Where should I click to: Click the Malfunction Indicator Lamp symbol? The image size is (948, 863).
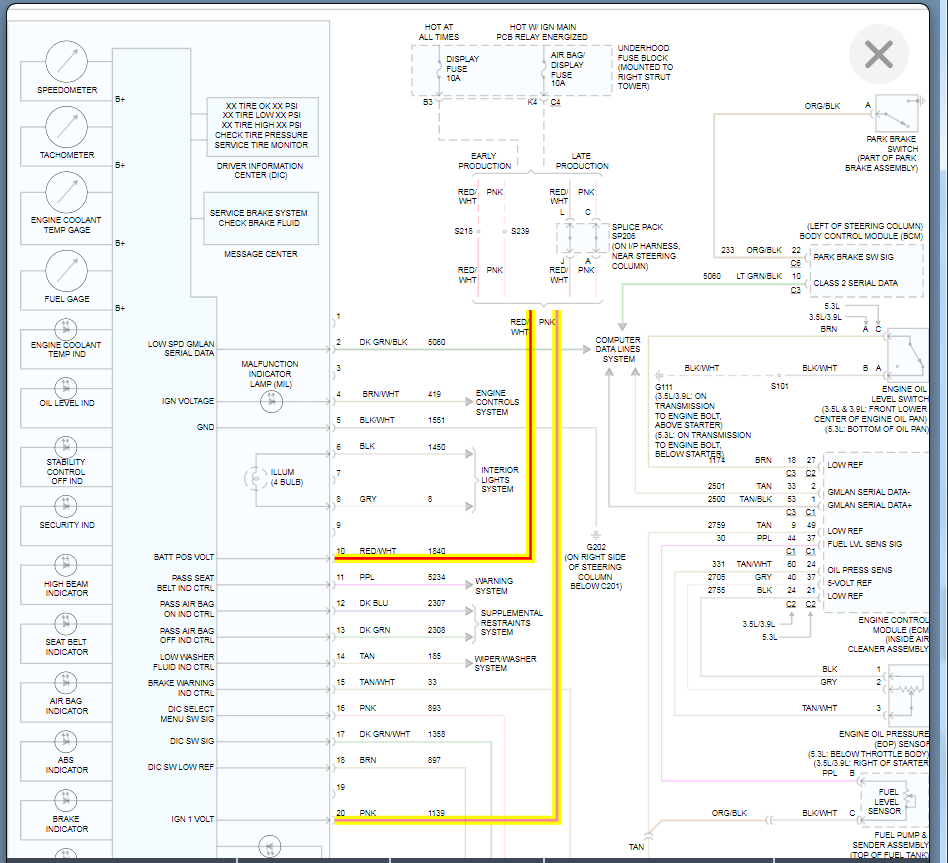point(271,401)
